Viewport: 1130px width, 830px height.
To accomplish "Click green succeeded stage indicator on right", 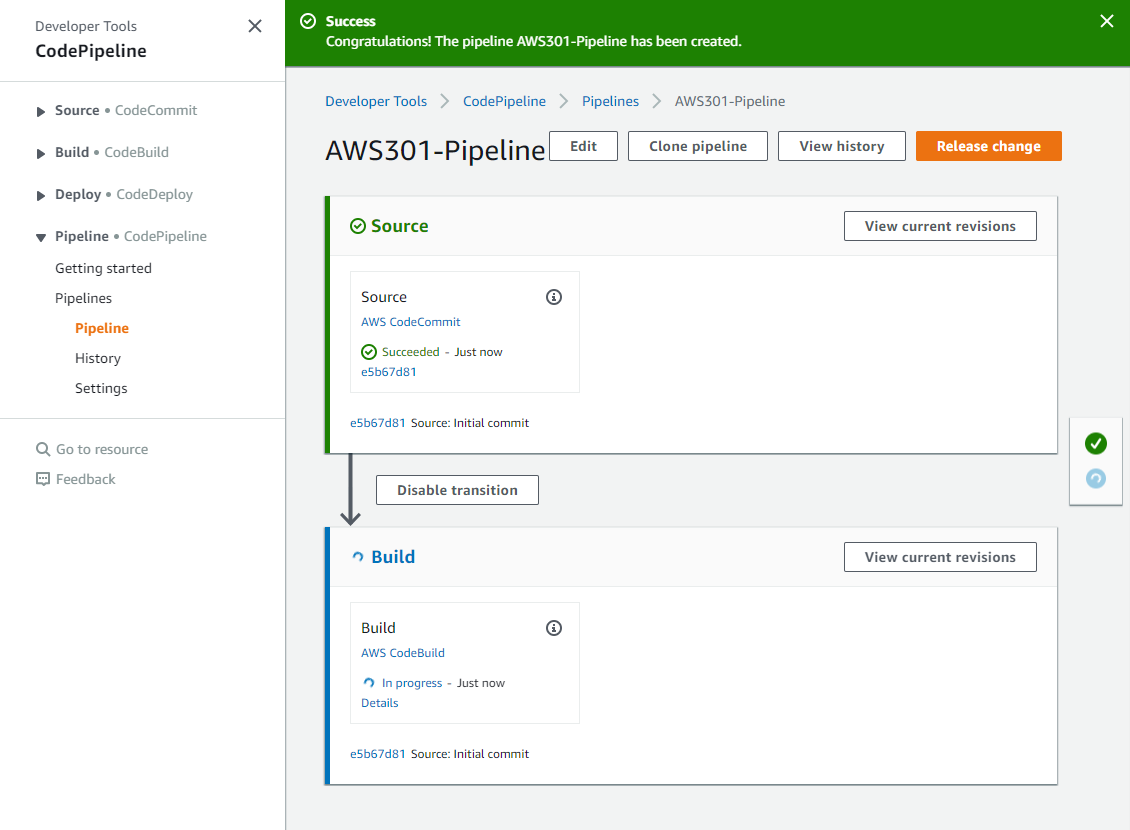I will (x=1095, y=443).
